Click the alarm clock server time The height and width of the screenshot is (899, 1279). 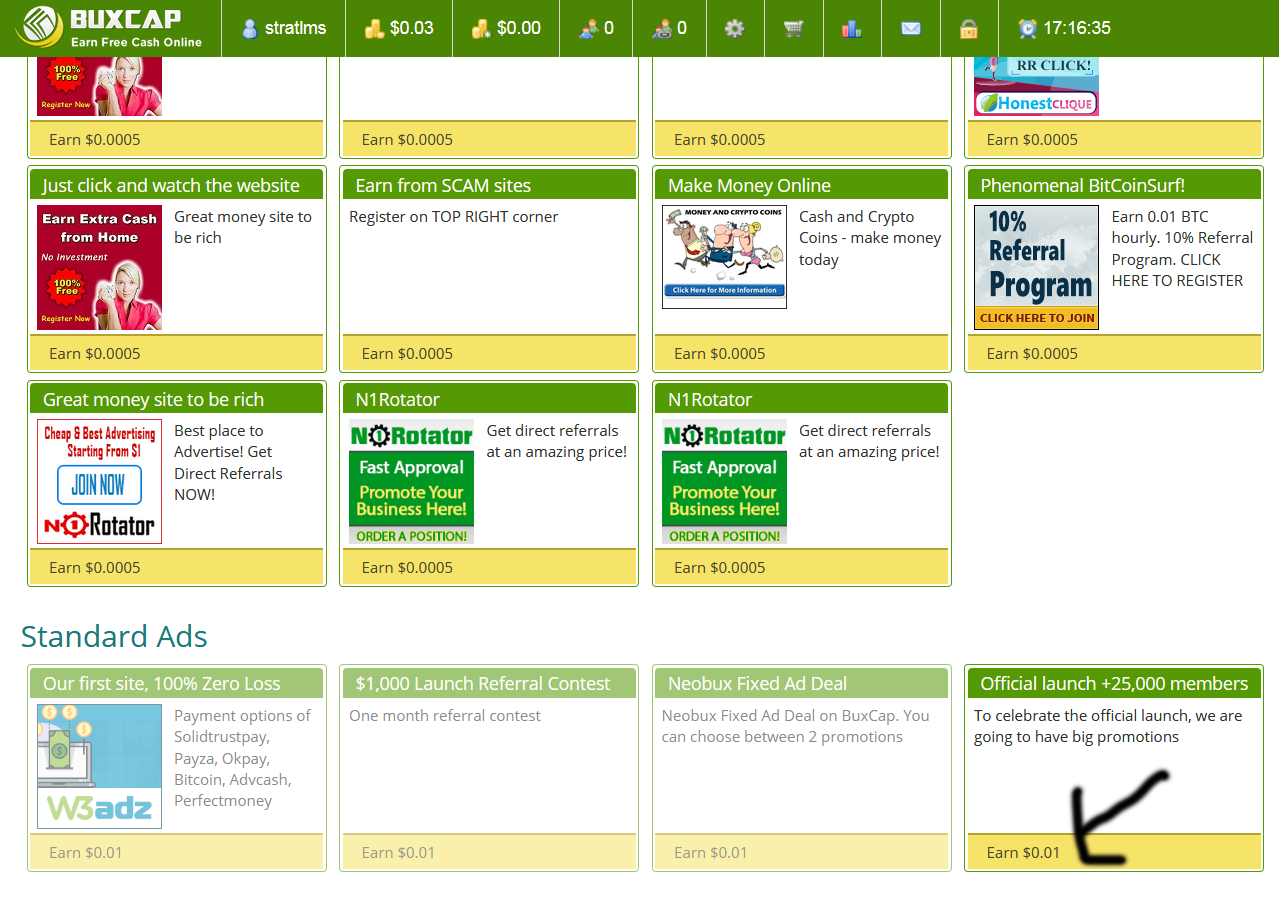pos(1064,28)
